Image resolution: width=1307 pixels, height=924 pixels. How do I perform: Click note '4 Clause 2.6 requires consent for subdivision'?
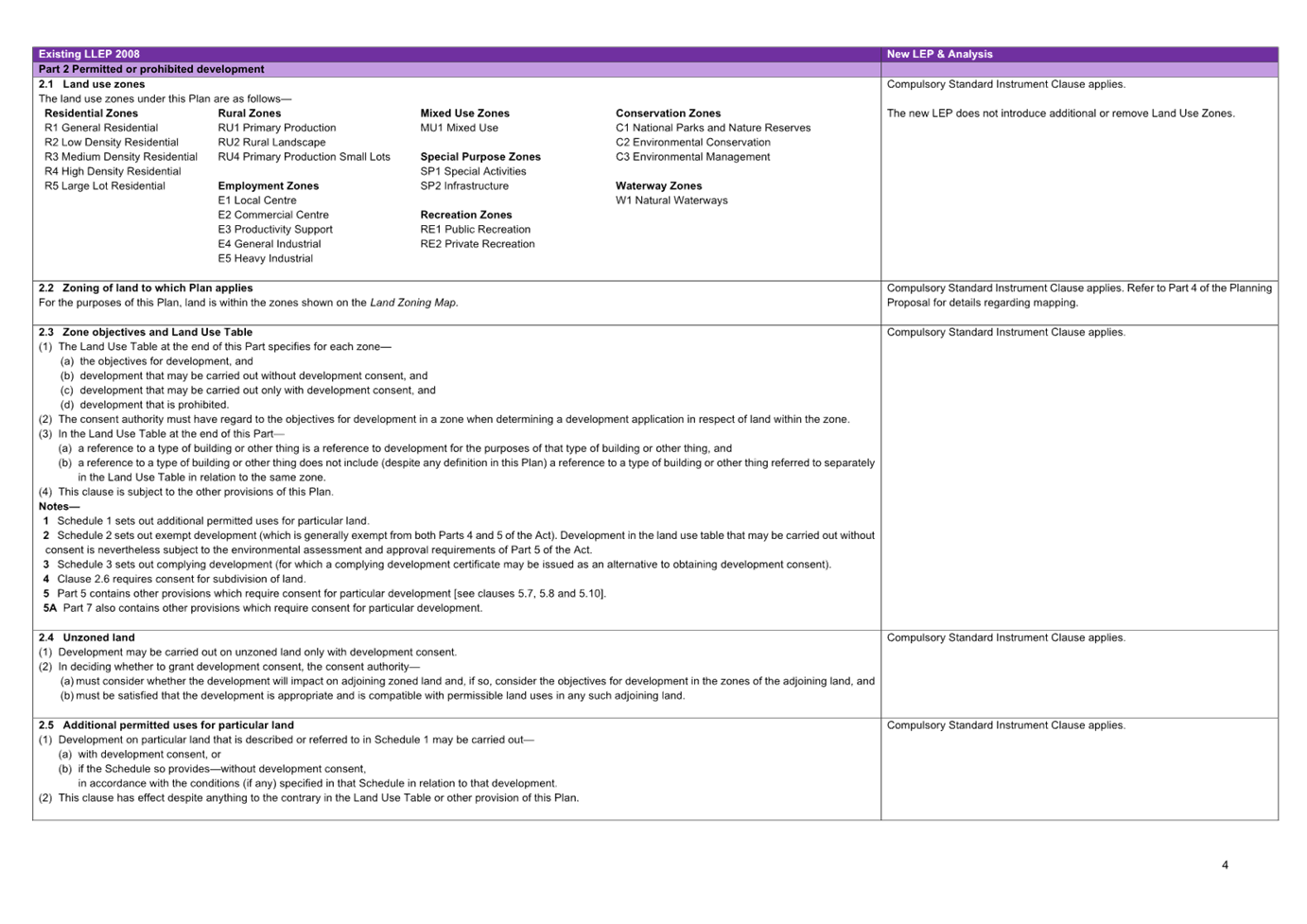pos(174,579)
